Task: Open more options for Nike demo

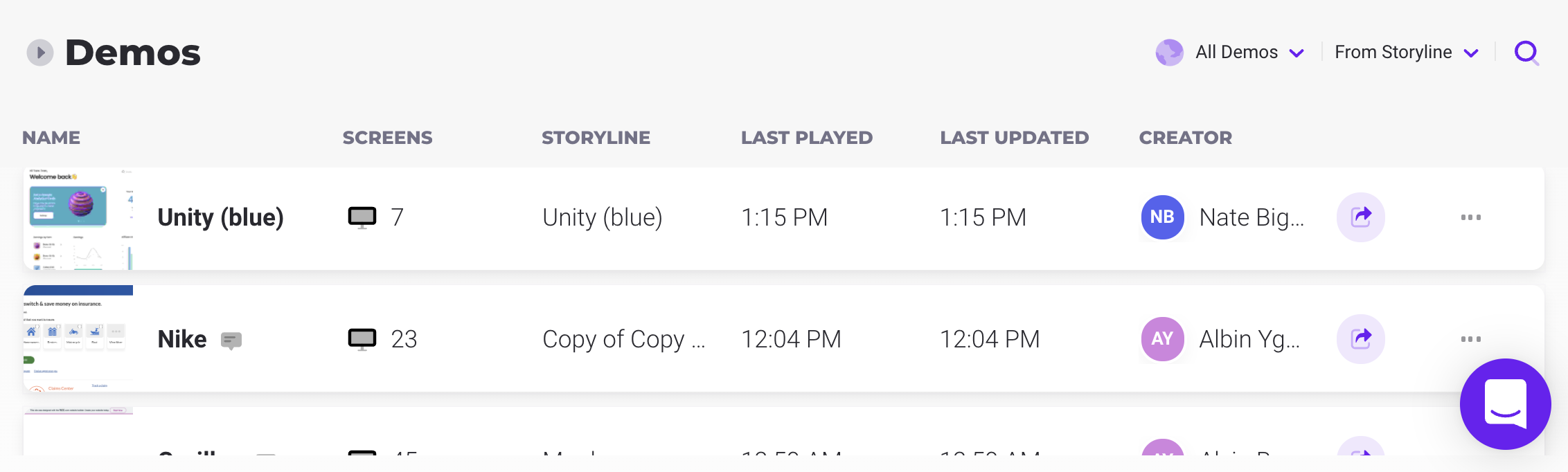Action: pos(1470,339)
